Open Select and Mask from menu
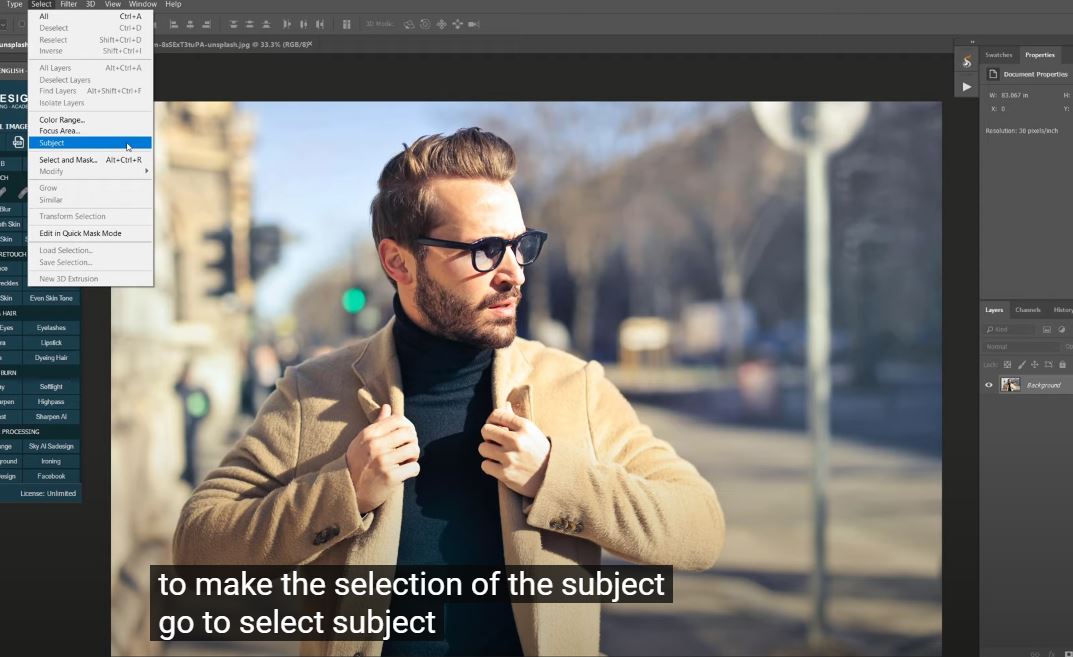The width and height of the screenshot is (1073, 657). coord(68,160)
